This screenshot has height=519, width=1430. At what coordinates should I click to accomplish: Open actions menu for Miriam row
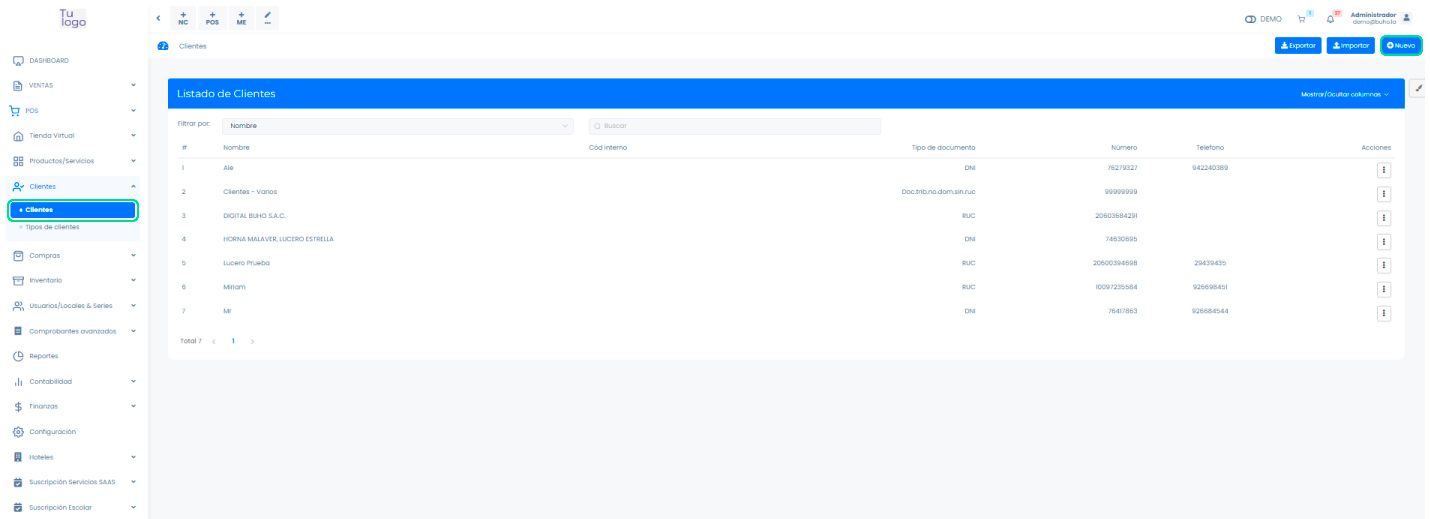[x=1384, y=289]
